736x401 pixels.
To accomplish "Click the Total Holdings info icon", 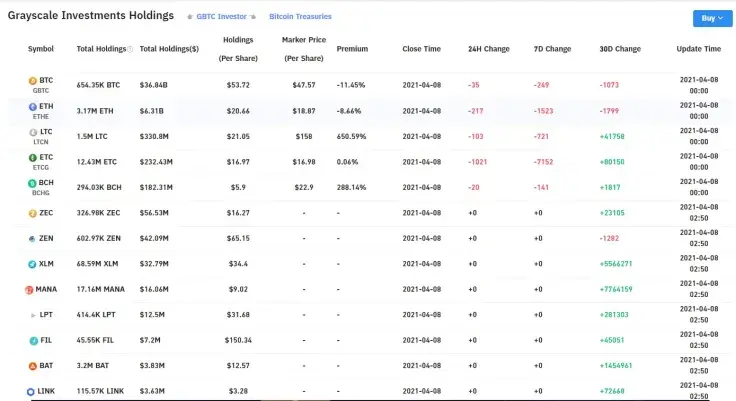I will click(x=130, y=49).
